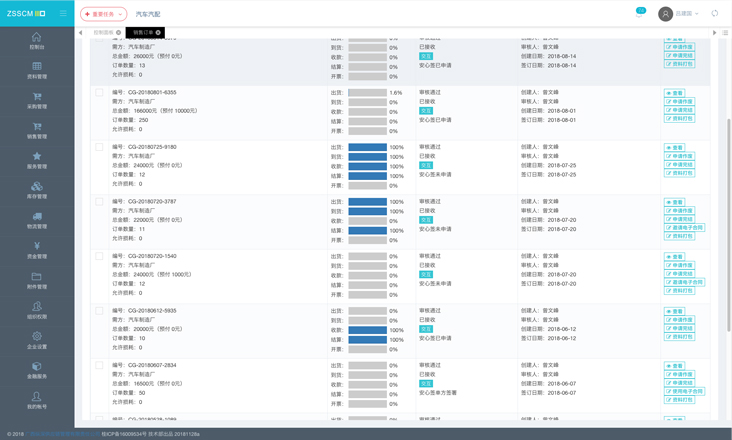Click 申请完结 for order CG-20180725-9180
Viewport: 732px width, 440px height.
click(679, 165)
